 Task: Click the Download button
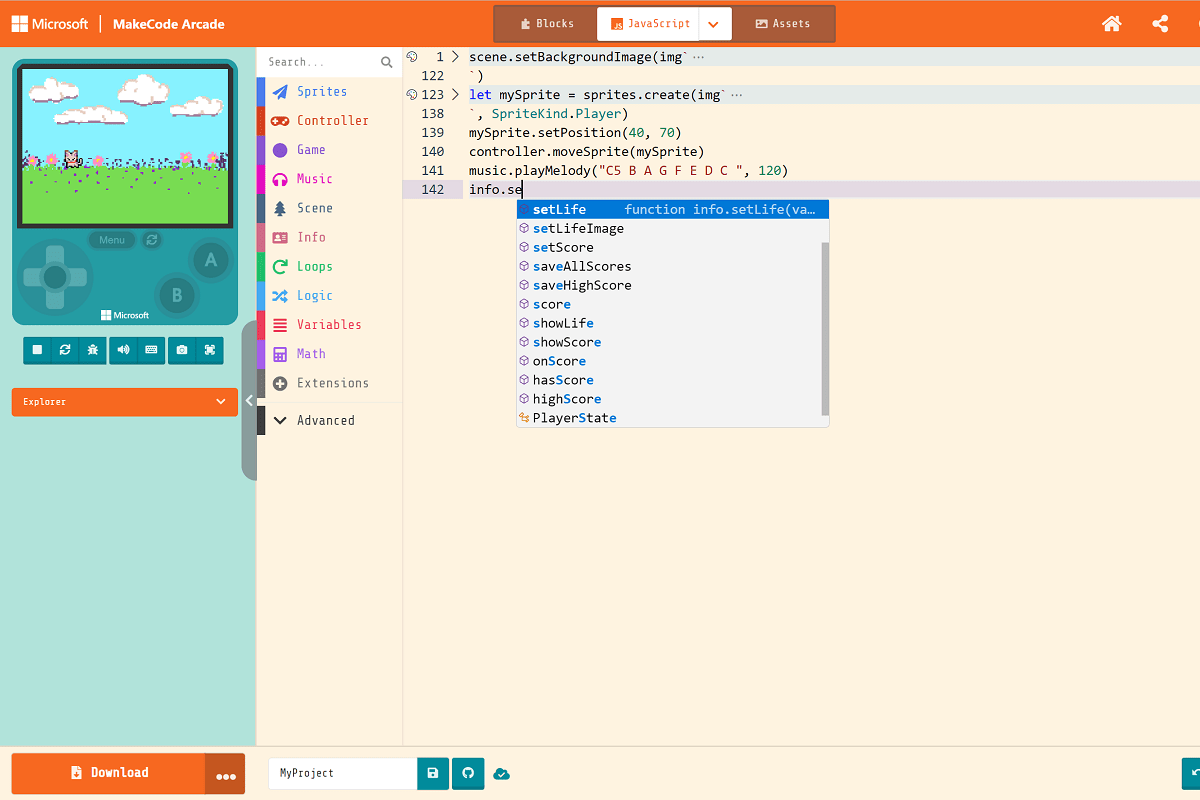[x=109, y=773]
